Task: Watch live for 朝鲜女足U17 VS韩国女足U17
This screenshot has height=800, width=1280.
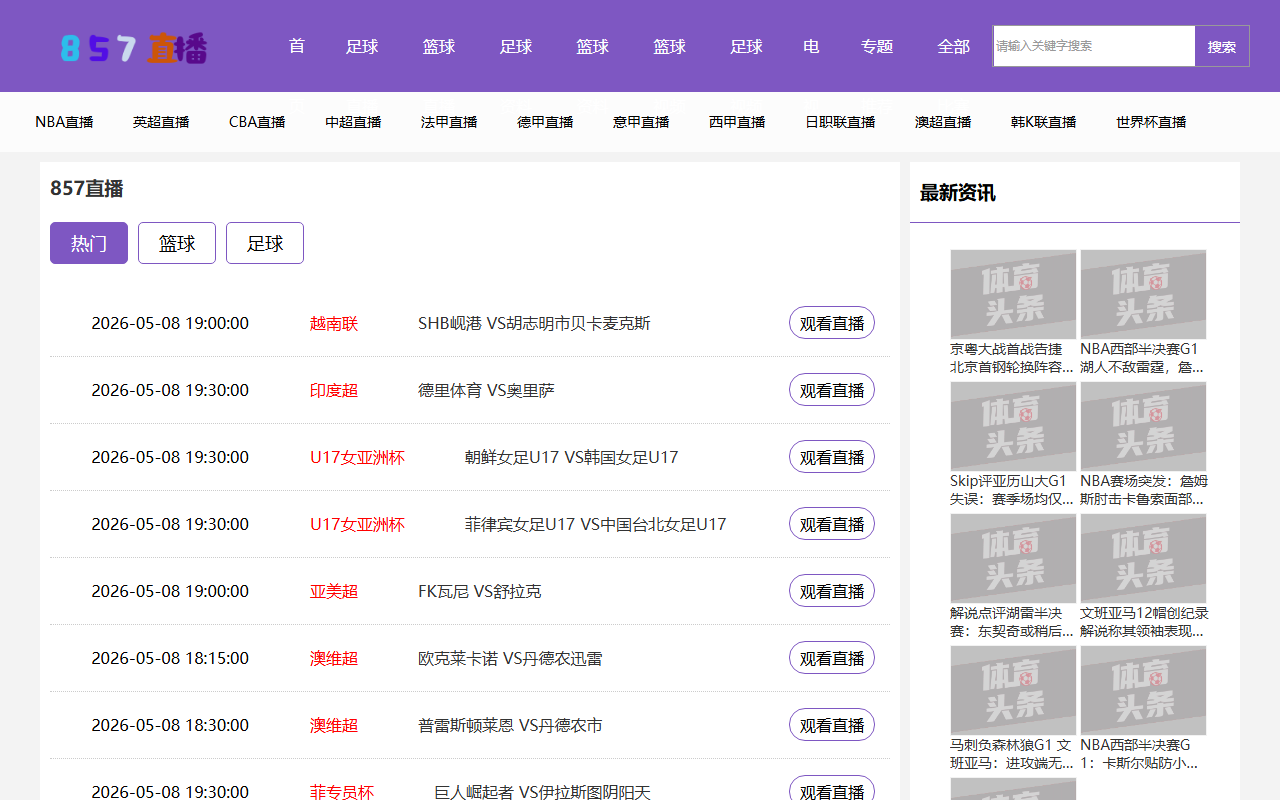Action: [832, 457]
